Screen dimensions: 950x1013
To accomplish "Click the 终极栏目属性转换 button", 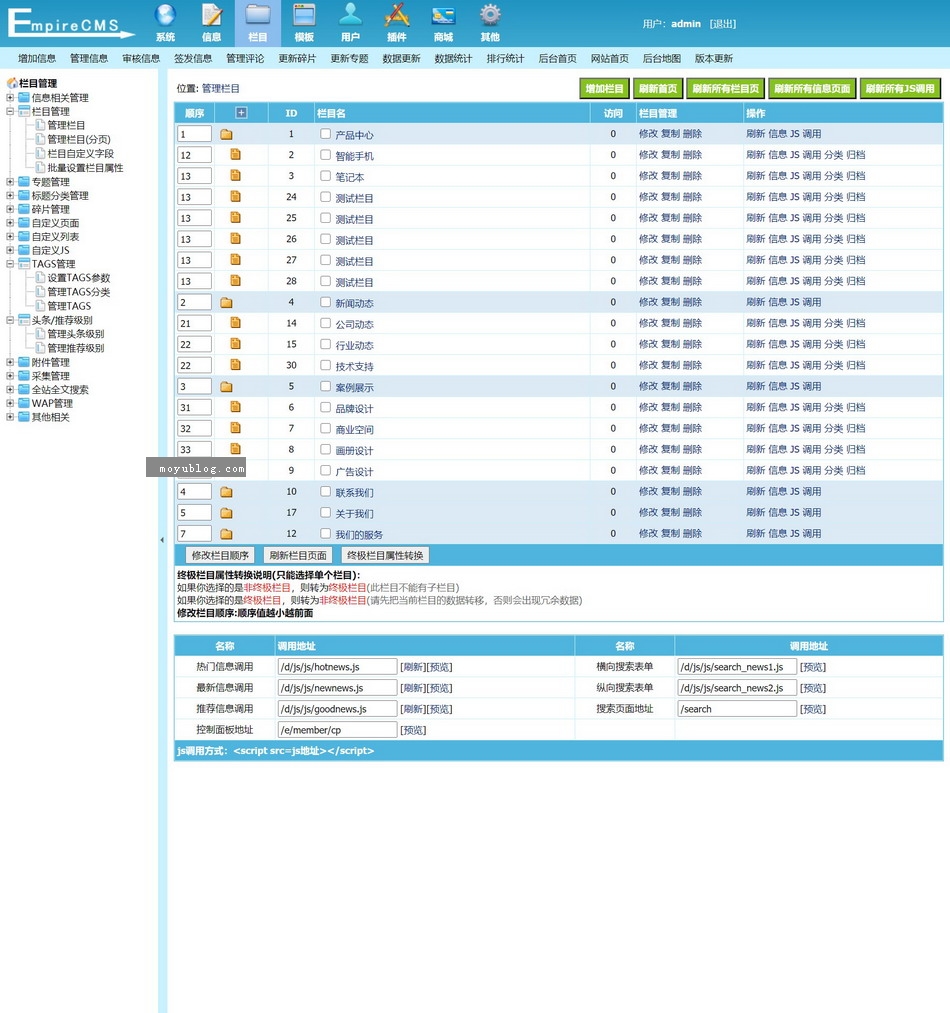I will [385, 555].
